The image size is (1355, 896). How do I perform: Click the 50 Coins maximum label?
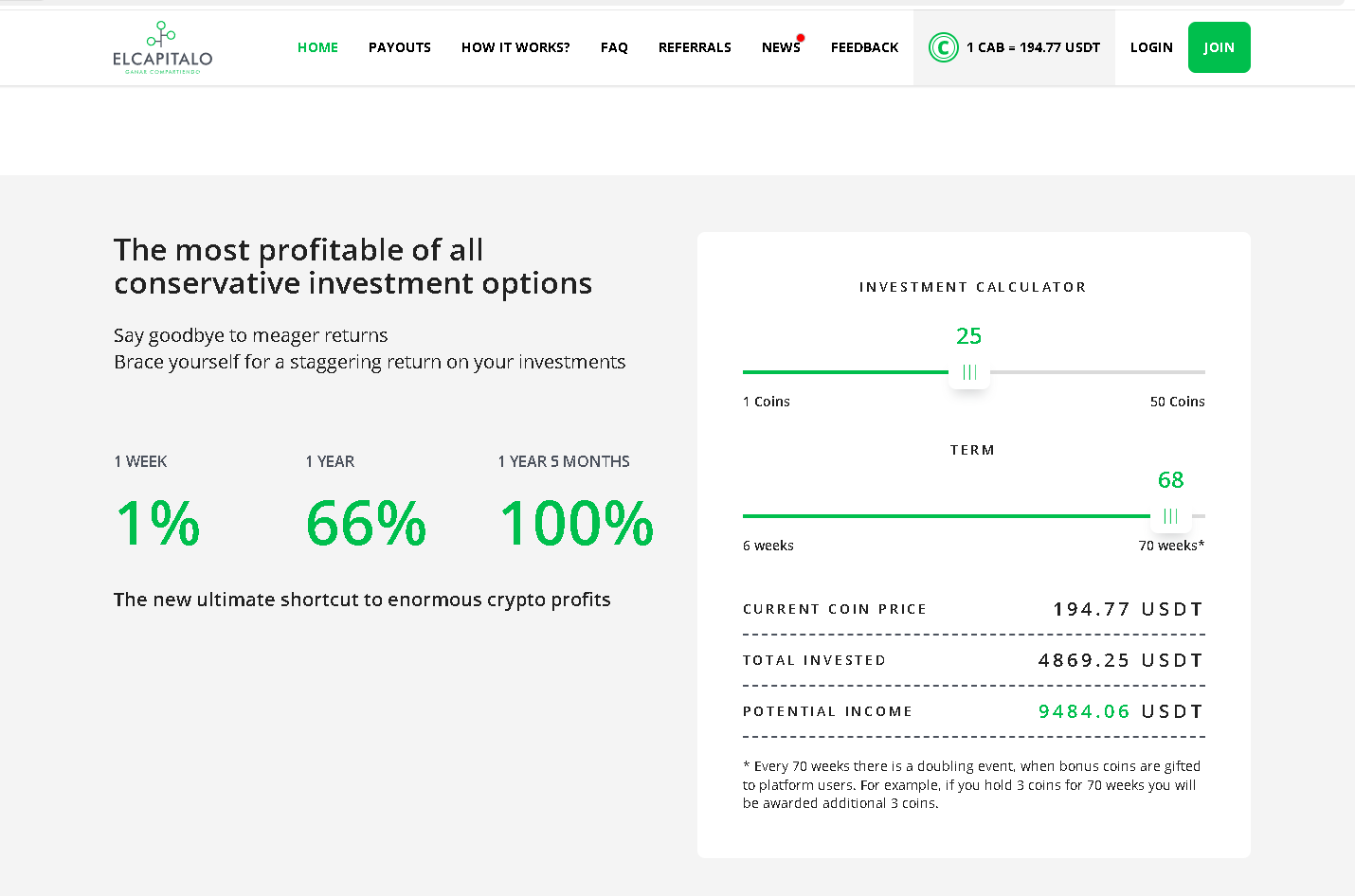[x=1177, y=402]
